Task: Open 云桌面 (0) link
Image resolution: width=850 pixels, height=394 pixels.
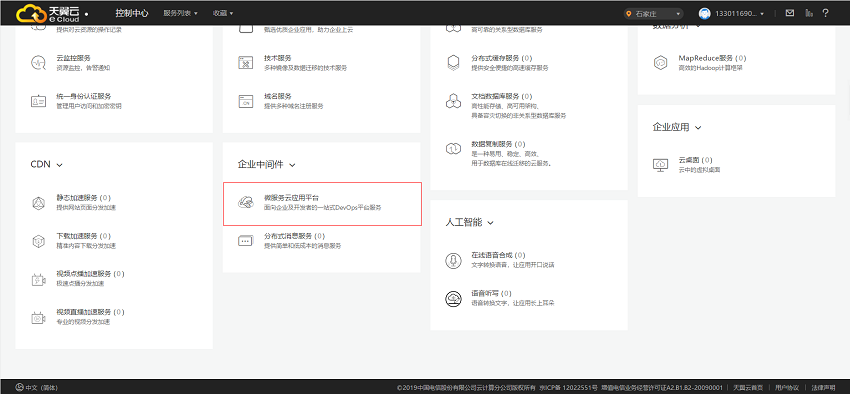Action: pyautogui.click(x=696, y=160)
